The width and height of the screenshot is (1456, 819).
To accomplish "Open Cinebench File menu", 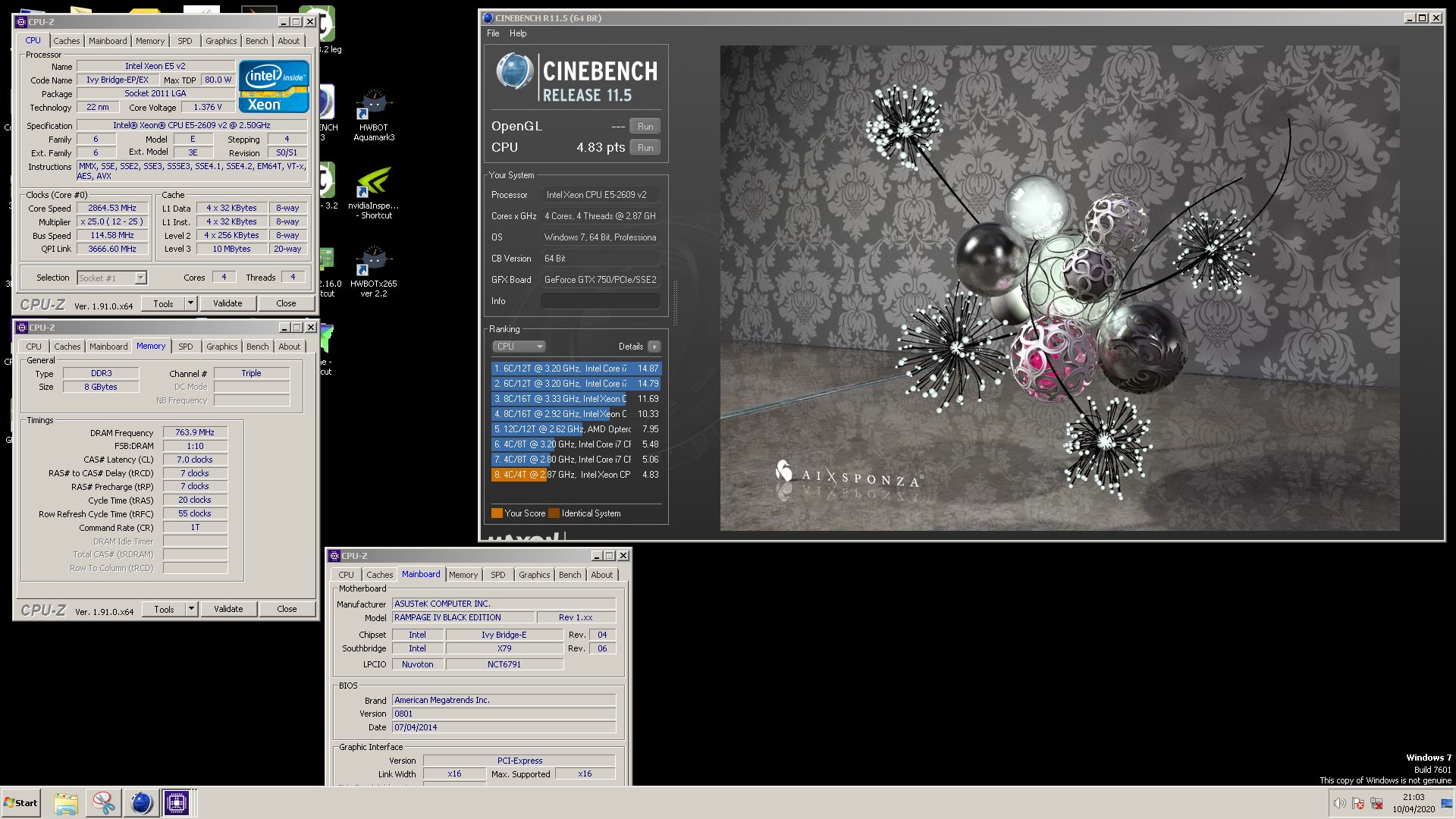I will tap(493, 33).
